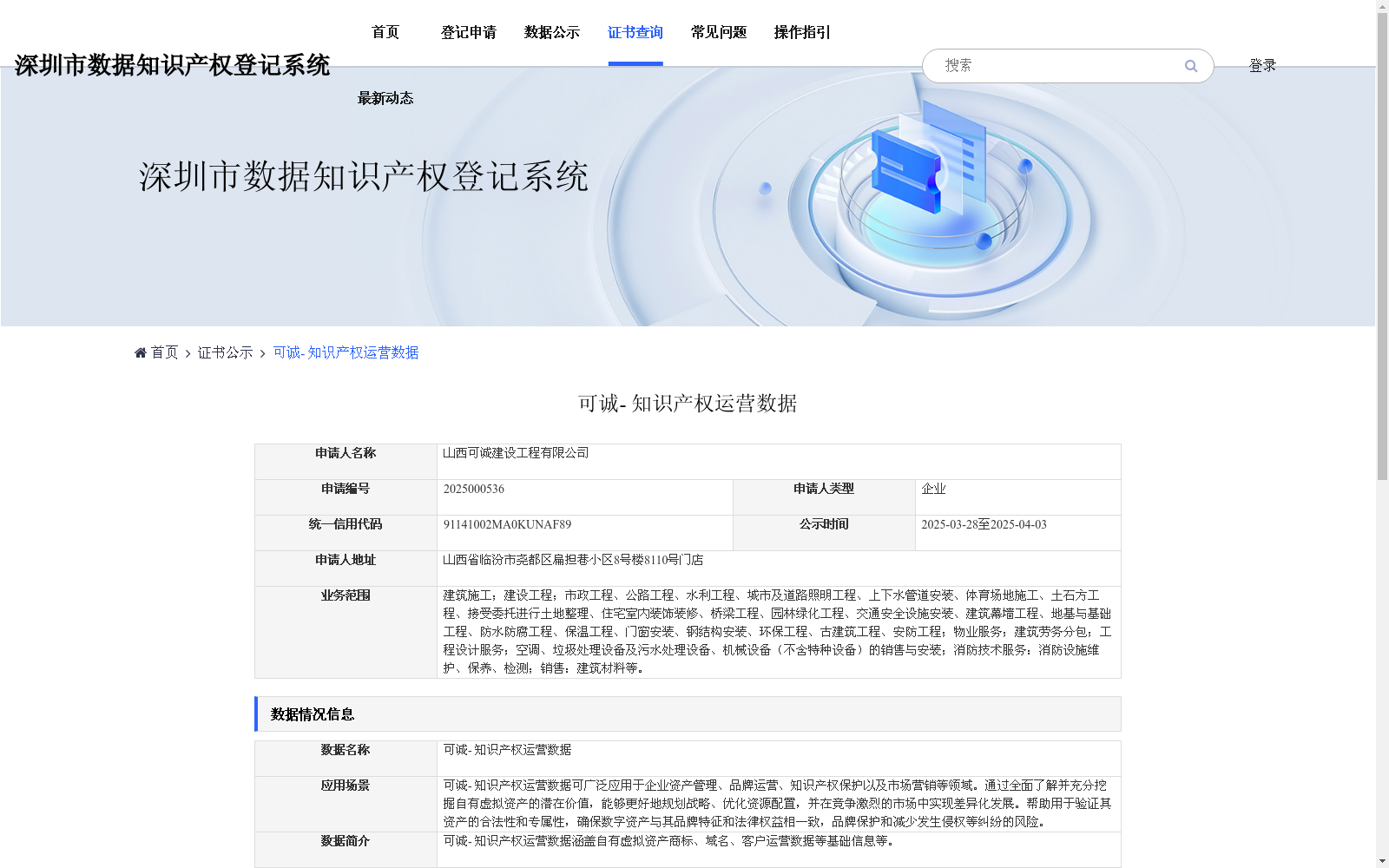Select the 数据简介 description text
This screenshot has height=868, width=1389.
click(668, 841)
